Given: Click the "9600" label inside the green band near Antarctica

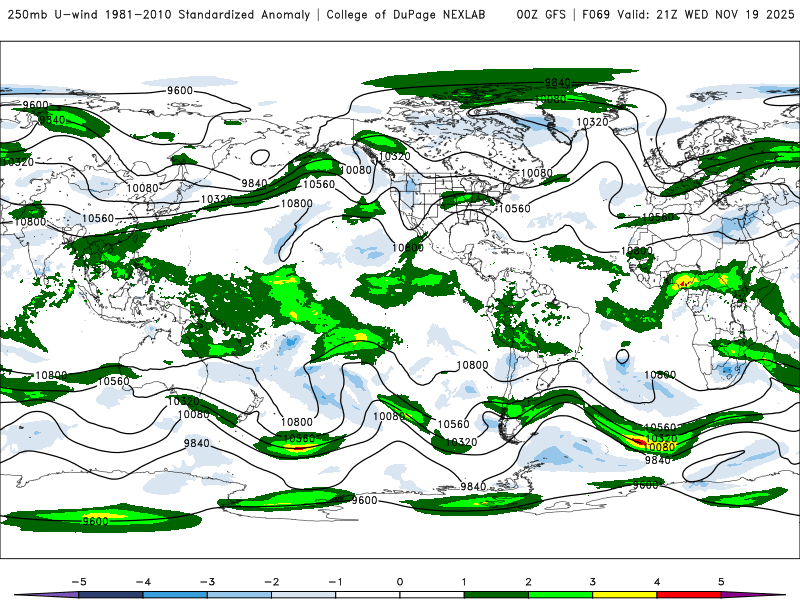Looking at the screenshot, I should click(95, 521).
